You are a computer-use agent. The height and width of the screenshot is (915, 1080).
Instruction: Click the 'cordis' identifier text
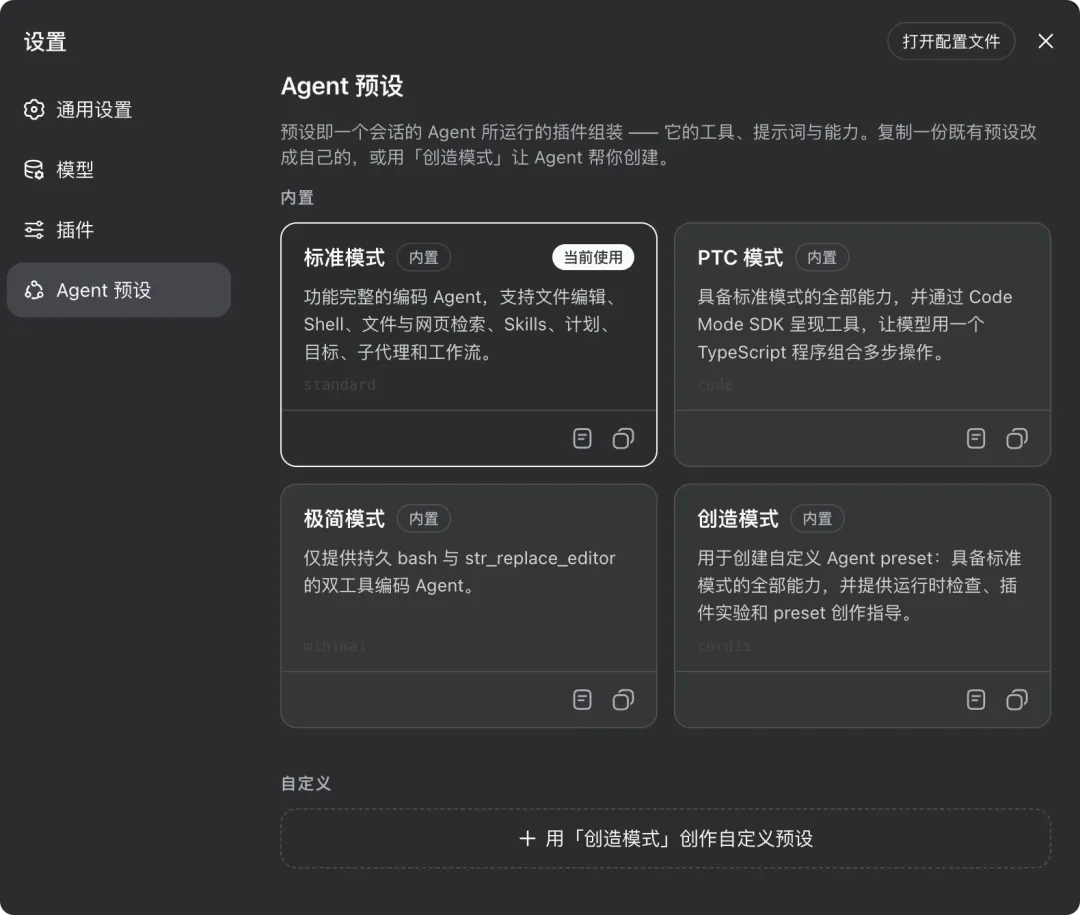coord(724,646)
